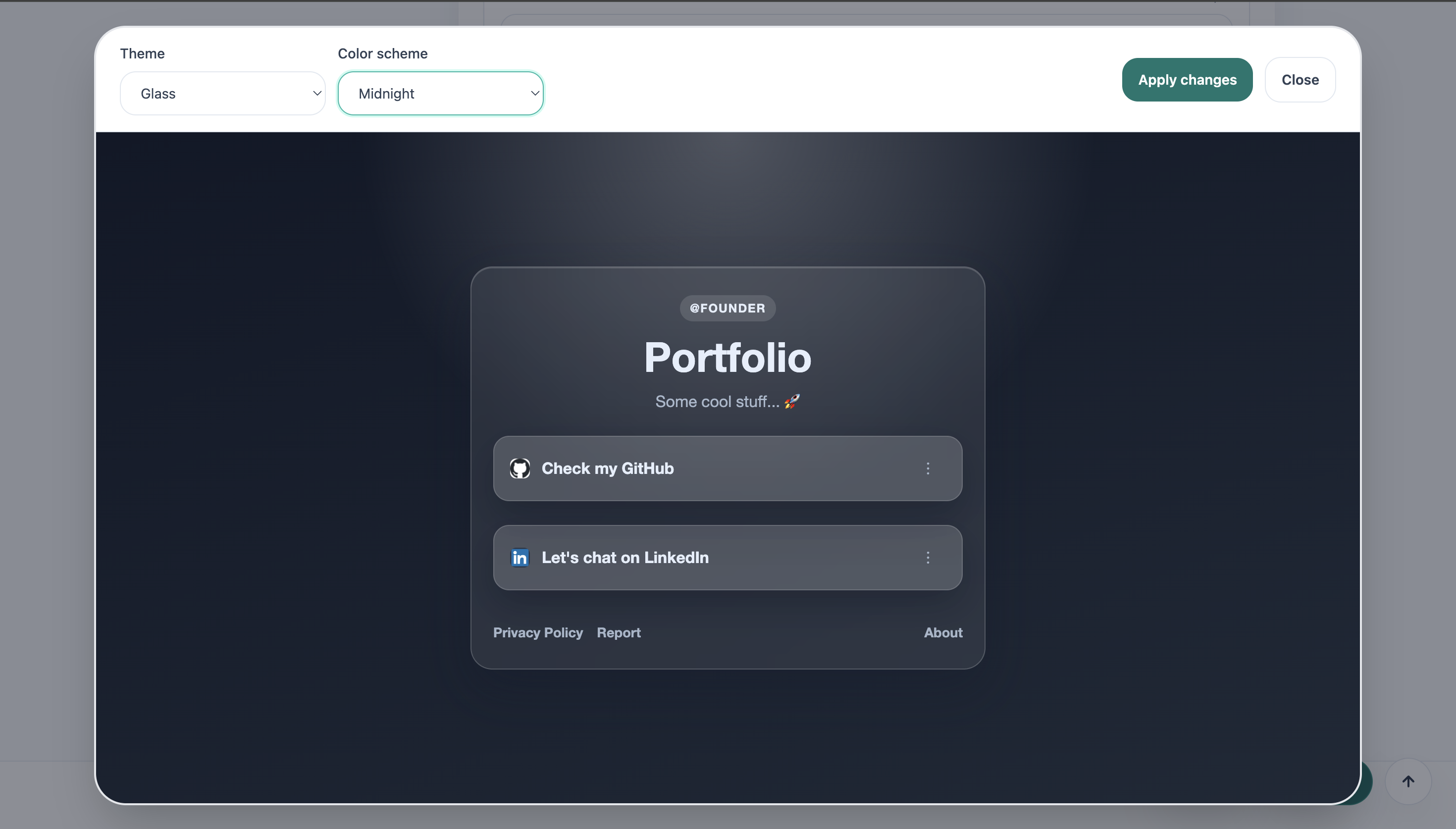Close the theme preview dialog

pyautogui.click(x=1300, y=80)
